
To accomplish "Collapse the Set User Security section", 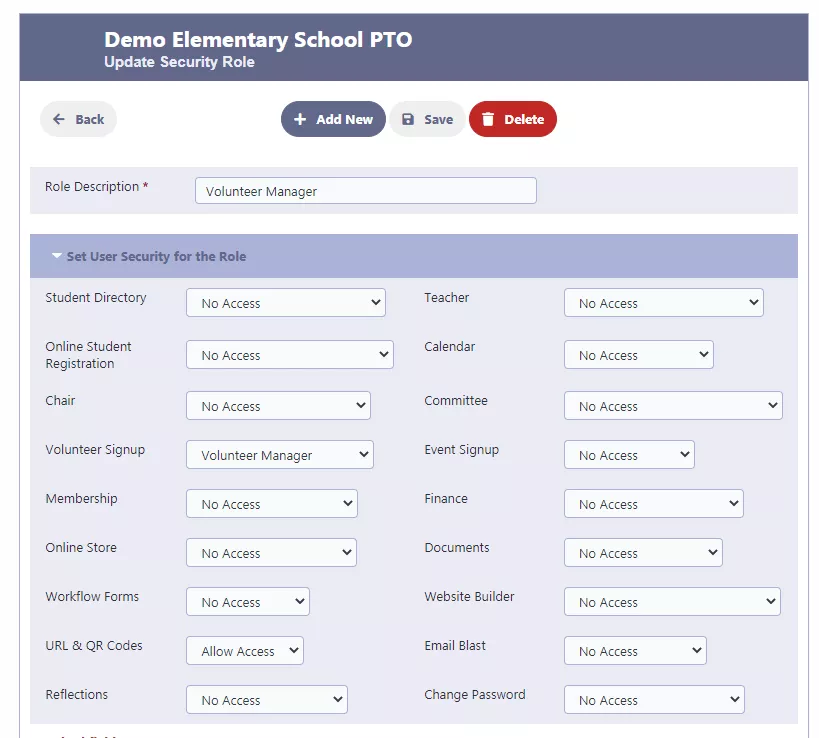I will point(56,256).
